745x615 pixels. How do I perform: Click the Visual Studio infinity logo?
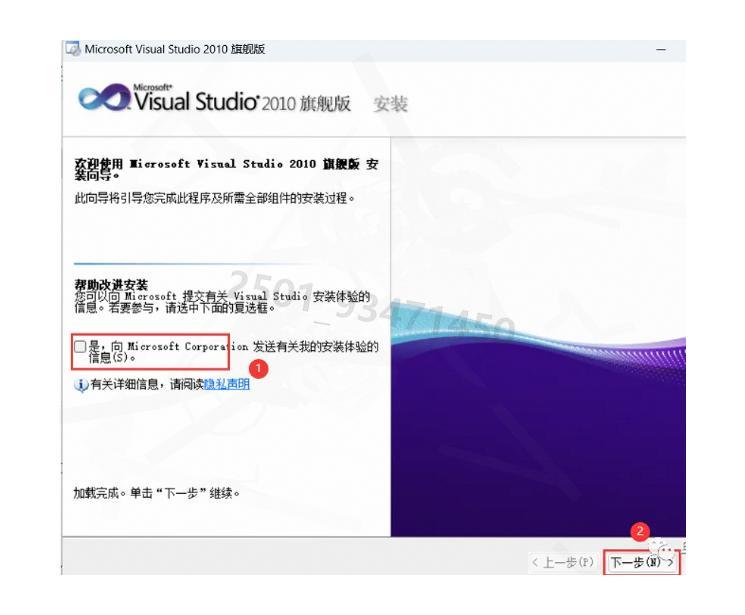pos(103,98)
